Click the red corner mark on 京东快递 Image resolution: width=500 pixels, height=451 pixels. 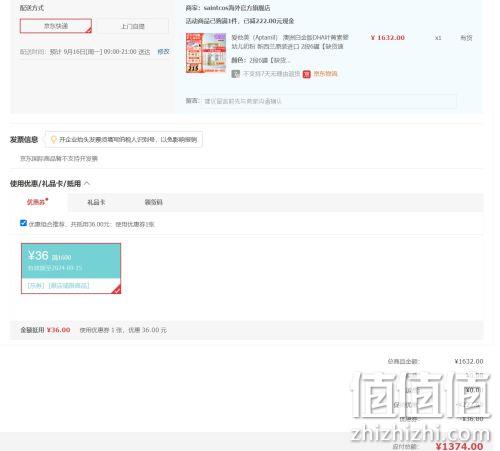tap(88, 30)
